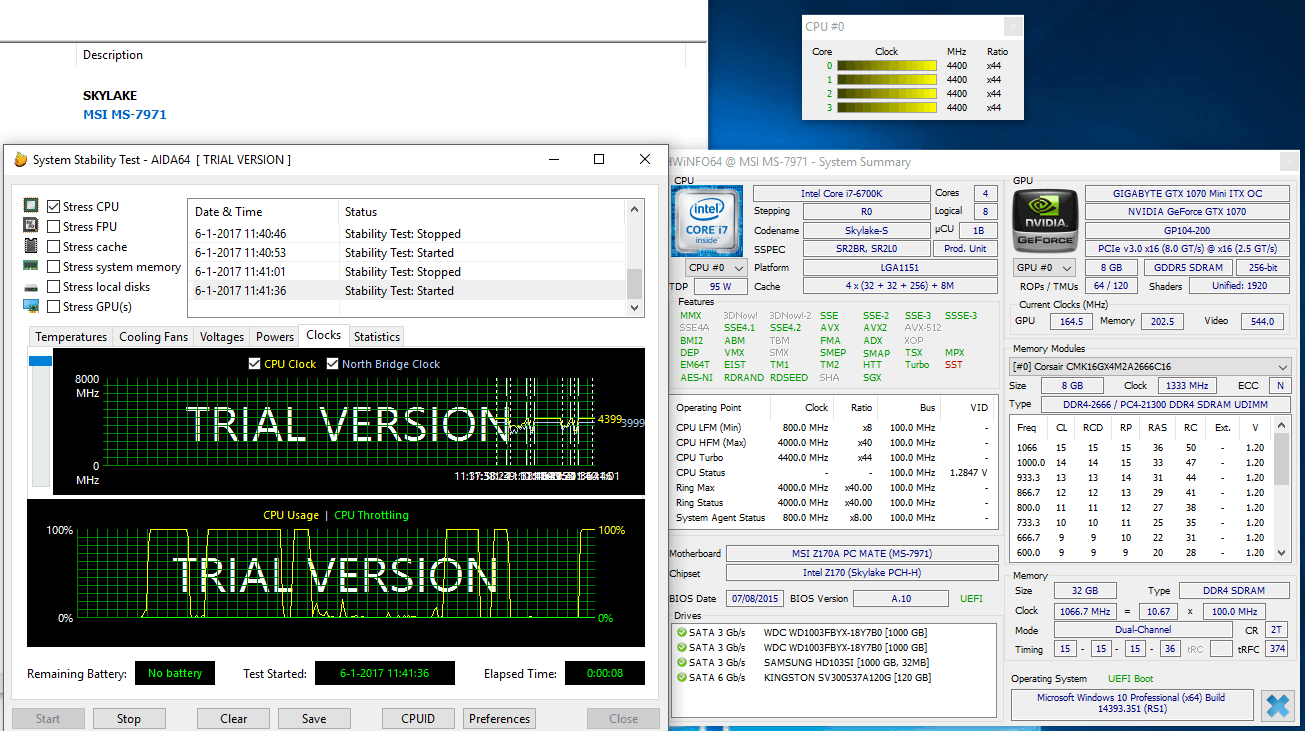1305x731 pixels.
Task: Open the GPU #0 selector dropdown
Action: coord(1044,268)
